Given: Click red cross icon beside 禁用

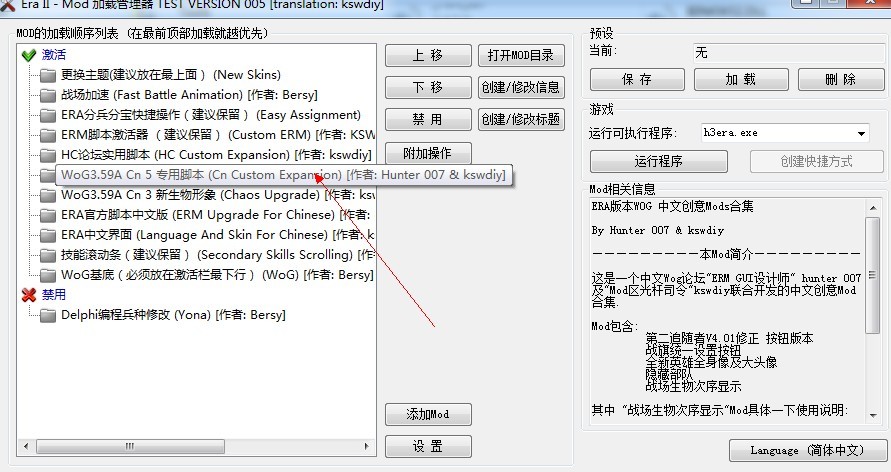Looking at the screenshot, I should pos(28,295).
